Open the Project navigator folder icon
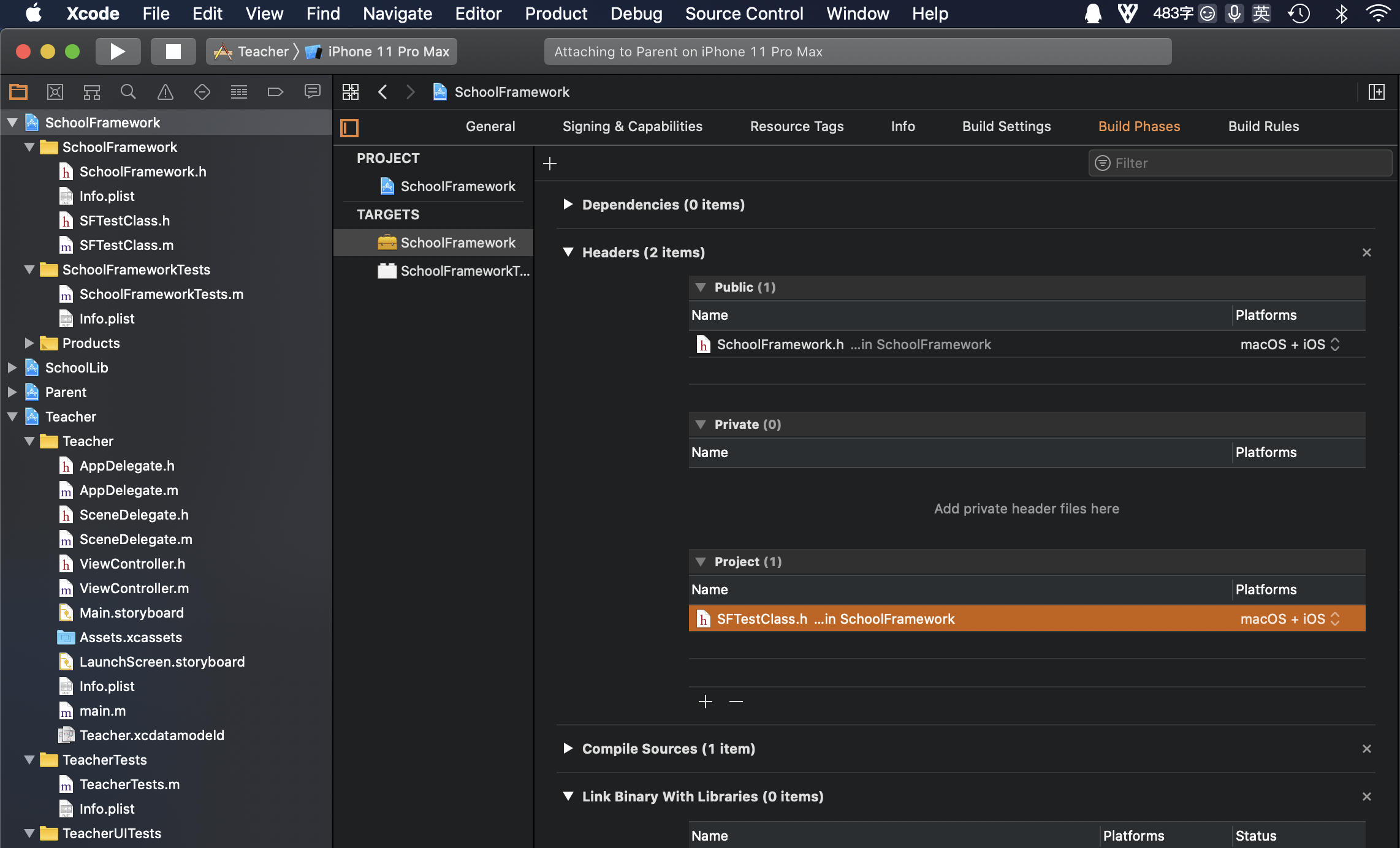This screenshot has width=1400, height=848. pos(18,92)
